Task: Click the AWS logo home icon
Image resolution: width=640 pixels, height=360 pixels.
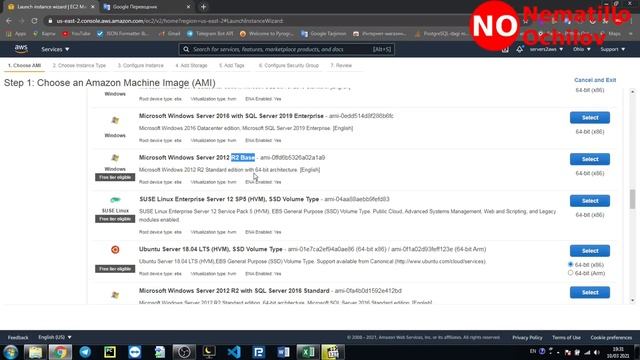Action: click(21, 49)
